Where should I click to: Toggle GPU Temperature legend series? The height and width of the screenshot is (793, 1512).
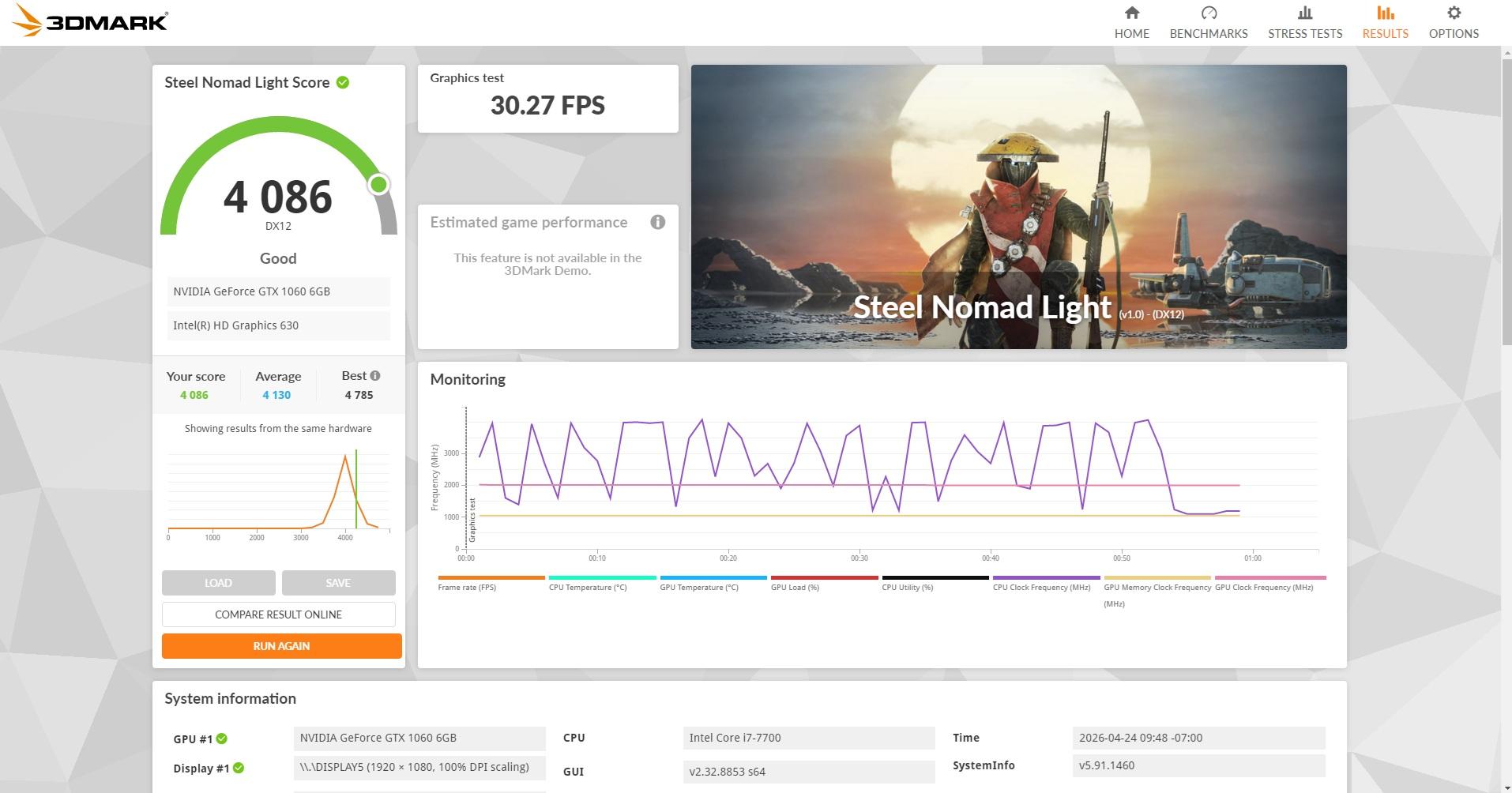(713, 583)
